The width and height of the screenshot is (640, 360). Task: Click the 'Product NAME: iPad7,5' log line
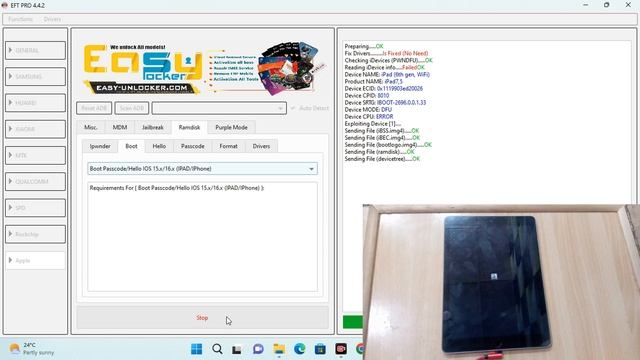(x=373, y=82)
